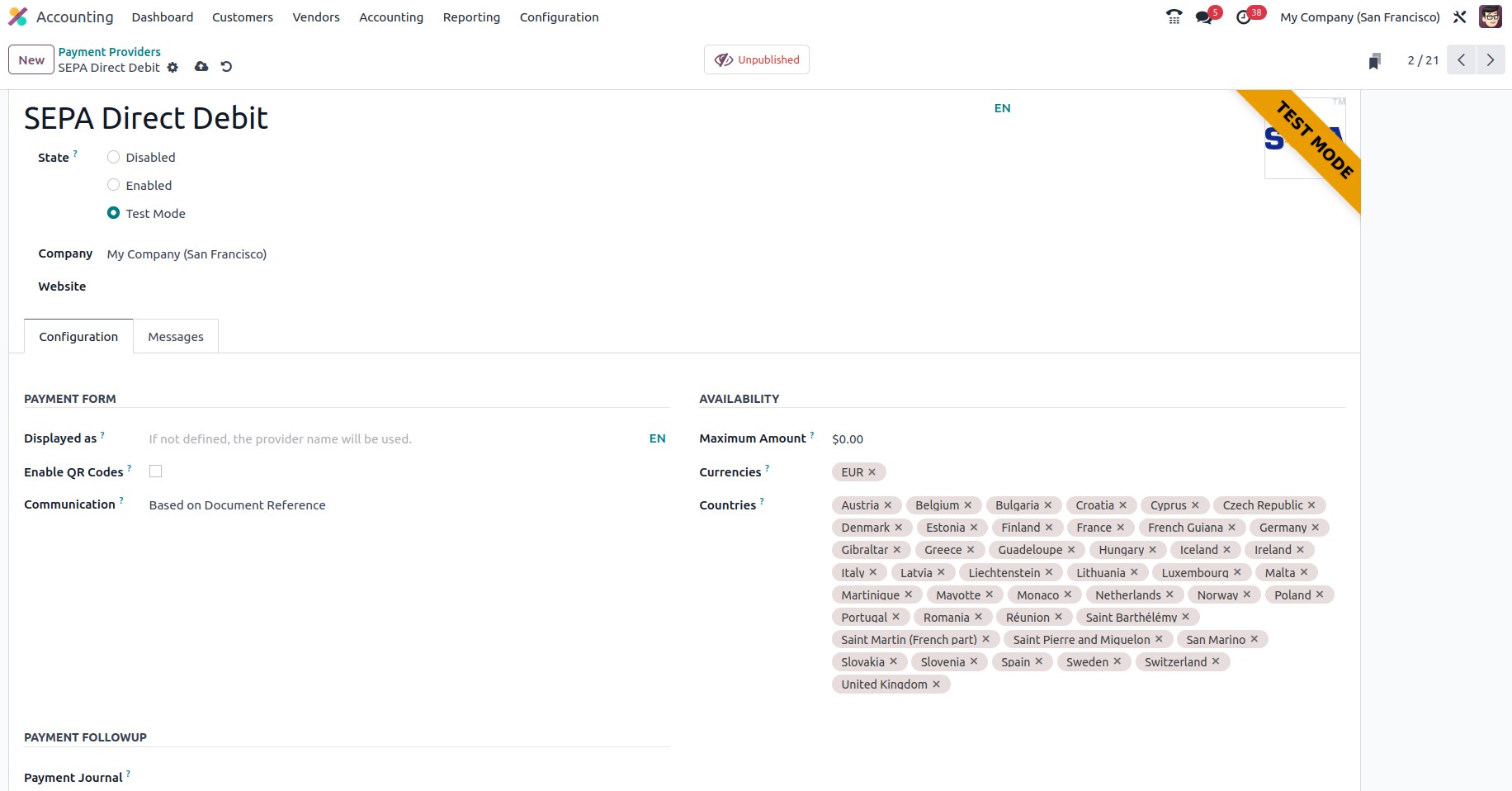The height and width of the screenshot is (791, 1512).
Task: Open the activities clock icon with 38 badge
Action: click(1244, 17)
